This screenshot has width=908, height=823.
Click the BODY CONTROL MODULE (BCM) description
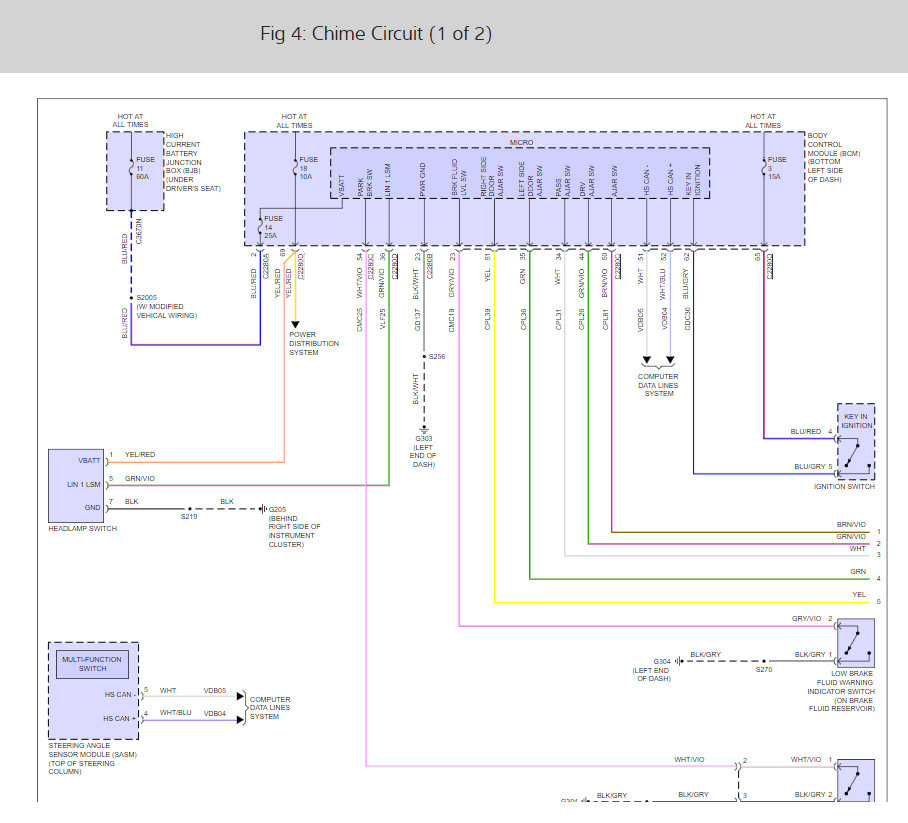pyautogui.click(x=833, y=158)
